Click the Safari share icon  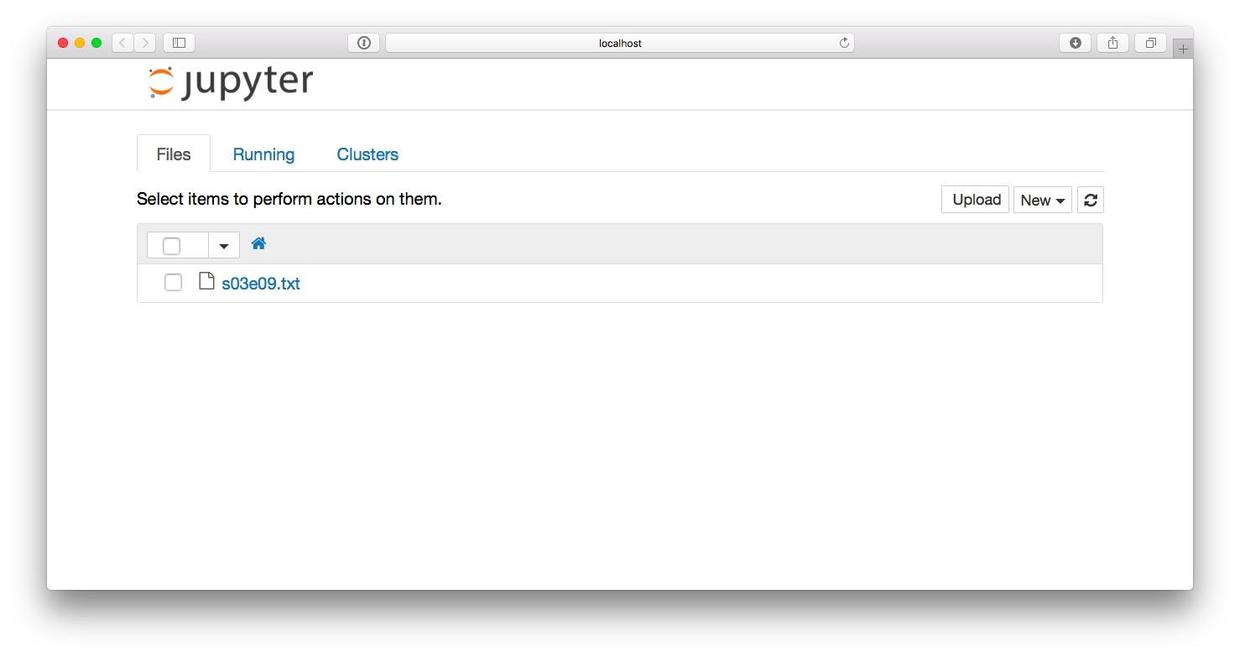pyautogui.click(x=1112, y=43)
